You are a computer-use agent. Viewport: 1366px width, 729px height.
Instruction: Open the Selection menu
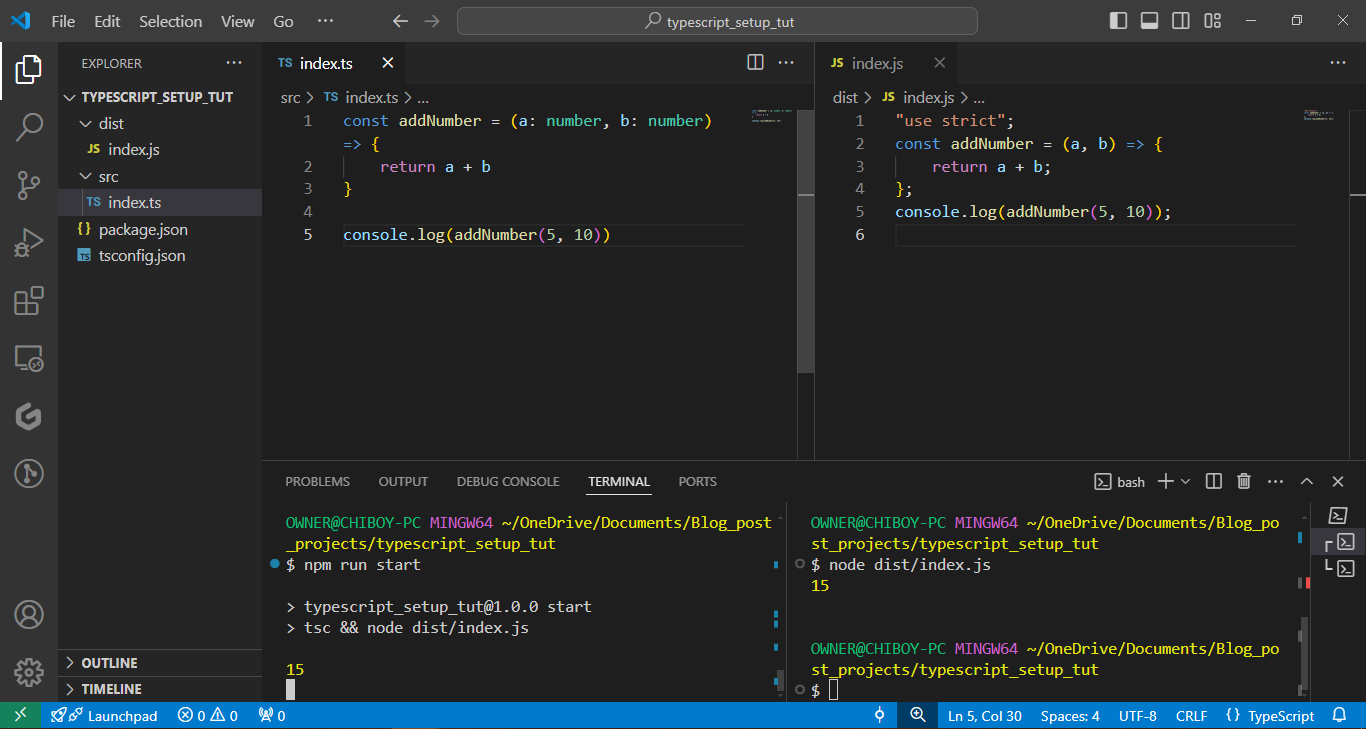coord(170,21)
